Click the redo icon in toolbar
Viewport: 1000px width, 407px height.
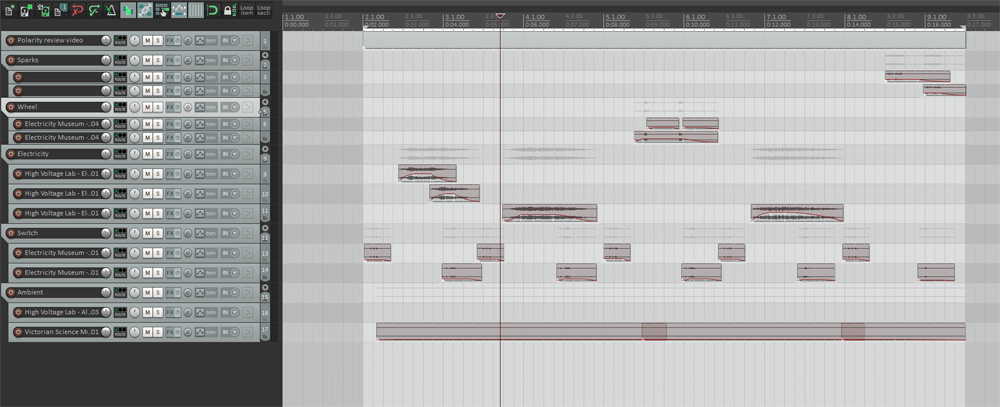[94, 10]
